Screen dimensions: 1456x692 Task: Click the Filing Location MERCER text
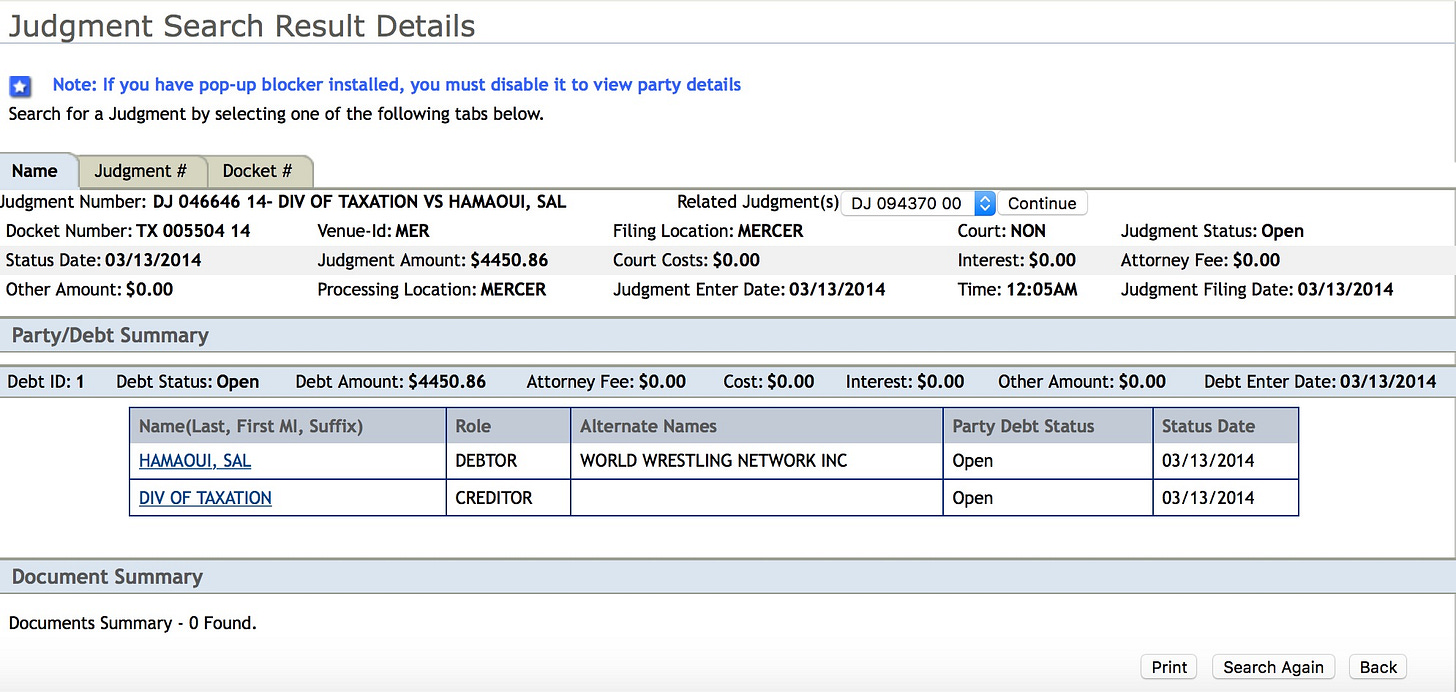pyautogui.click(x=708, y=231)
